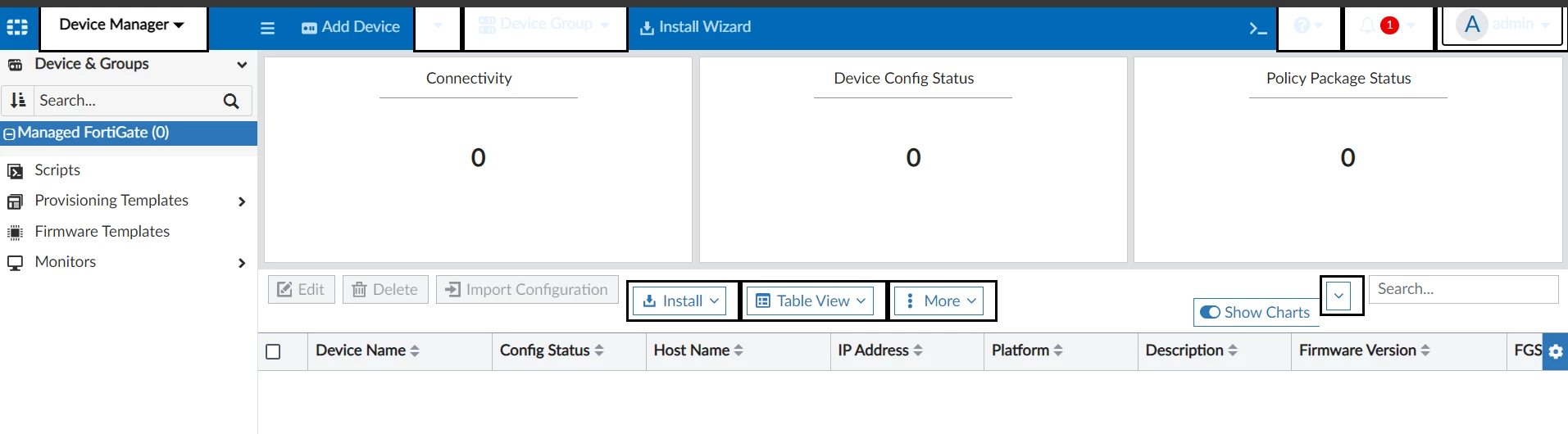Launch the Install Wizard
1568x434 pixels.
[695, 27]
